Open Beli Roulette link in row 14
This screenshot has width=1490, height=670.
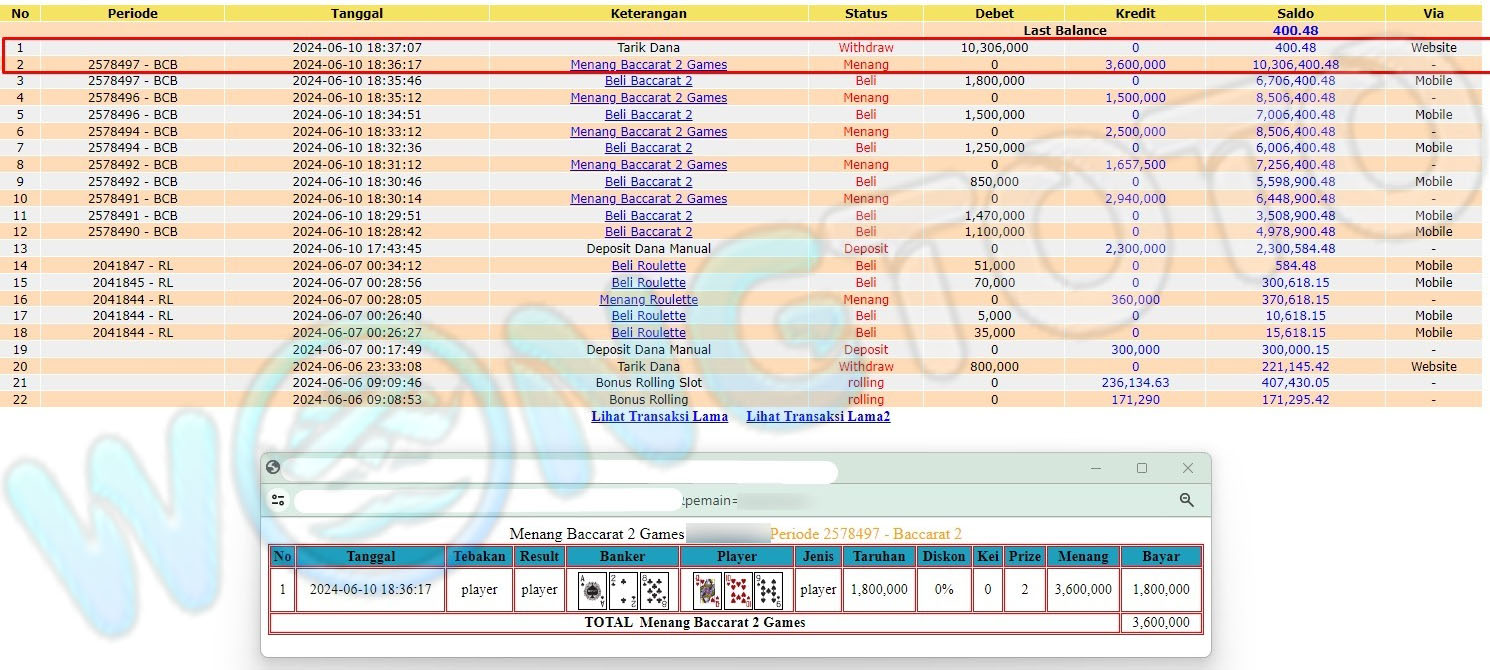pos(648,266)
